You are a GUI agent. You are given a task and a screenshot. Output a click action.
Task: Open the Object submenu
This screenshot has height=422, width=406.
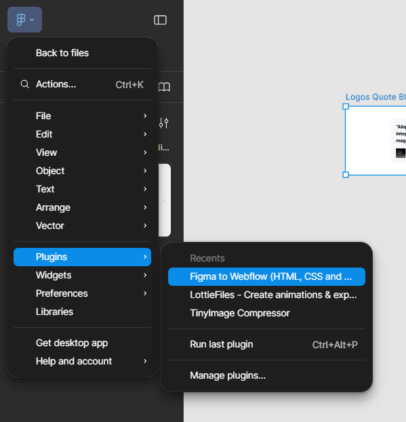pyautogui.click(x=82, y=171)
